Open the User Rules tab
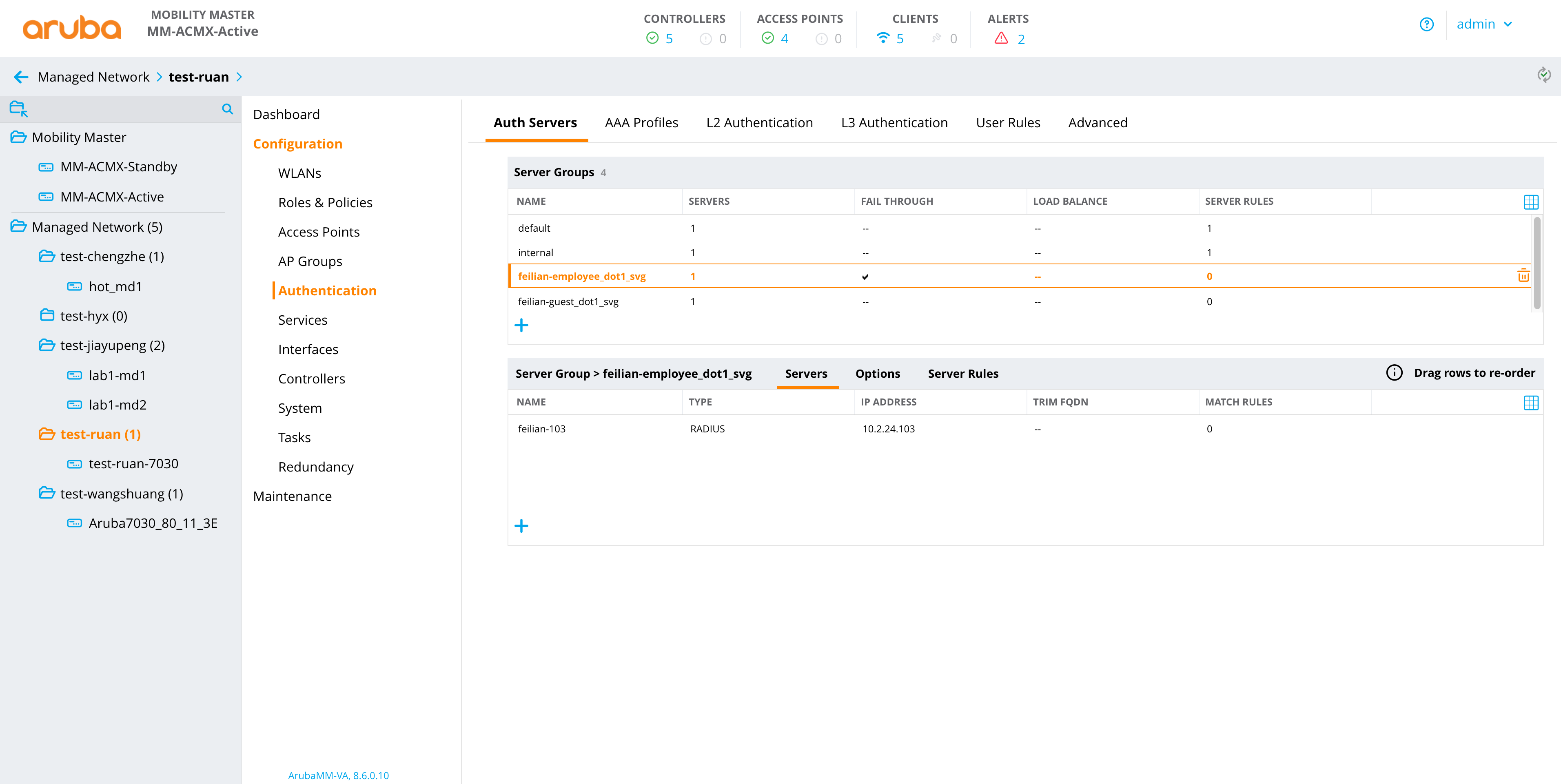The image size is (1561, 784). (1008, 122)
